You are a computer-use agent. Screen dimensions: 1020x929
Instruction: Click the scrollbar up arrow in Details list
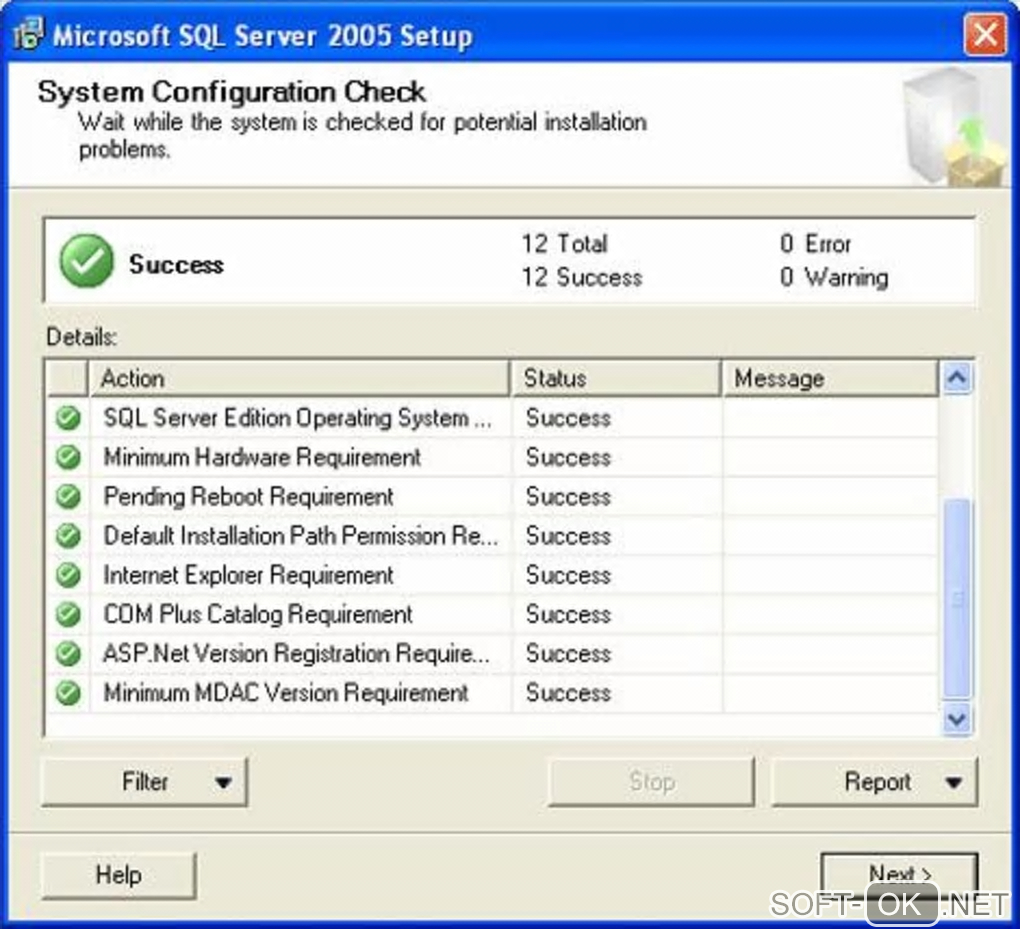[957, 378]
